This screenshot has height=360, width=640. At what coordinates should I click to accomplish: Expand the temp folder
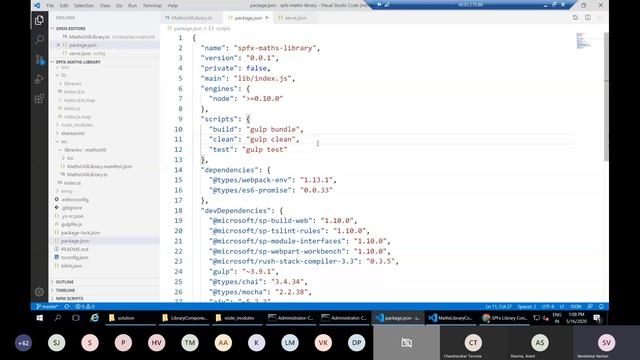click(x=67, y=191)
